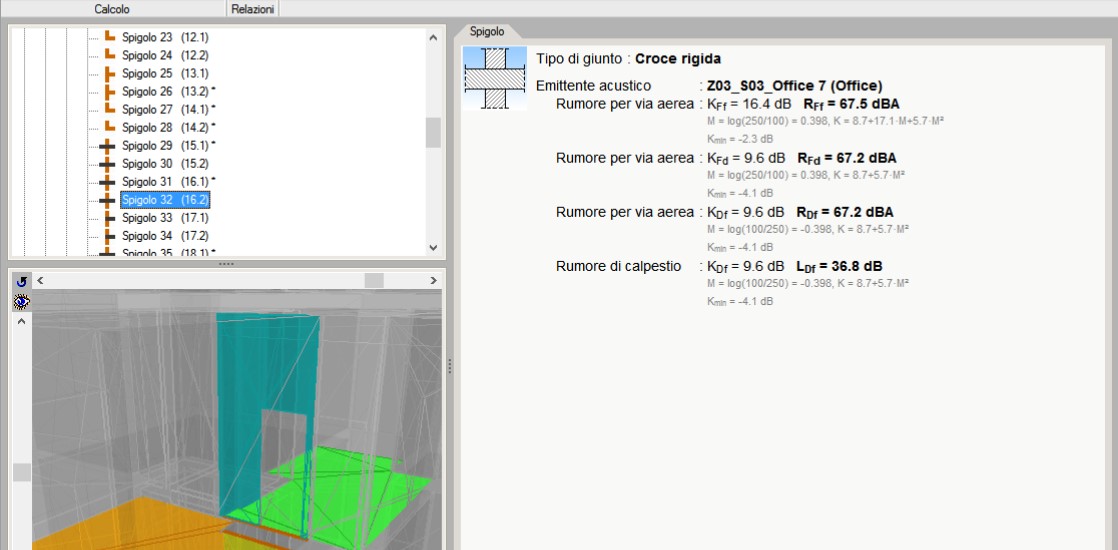Toggle the eye visibility icon in 3D view
Viewport: 1118px width, 550px height.
tap(22, 300)
